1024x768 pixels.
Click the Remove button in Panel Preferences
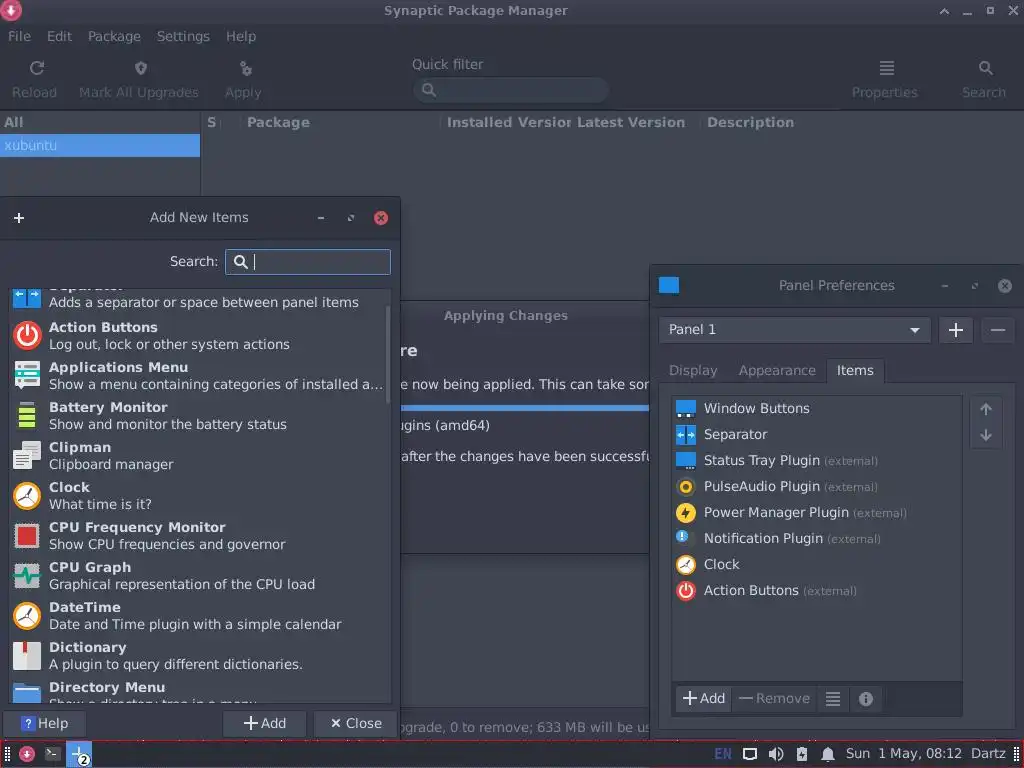tap(775, 699)
